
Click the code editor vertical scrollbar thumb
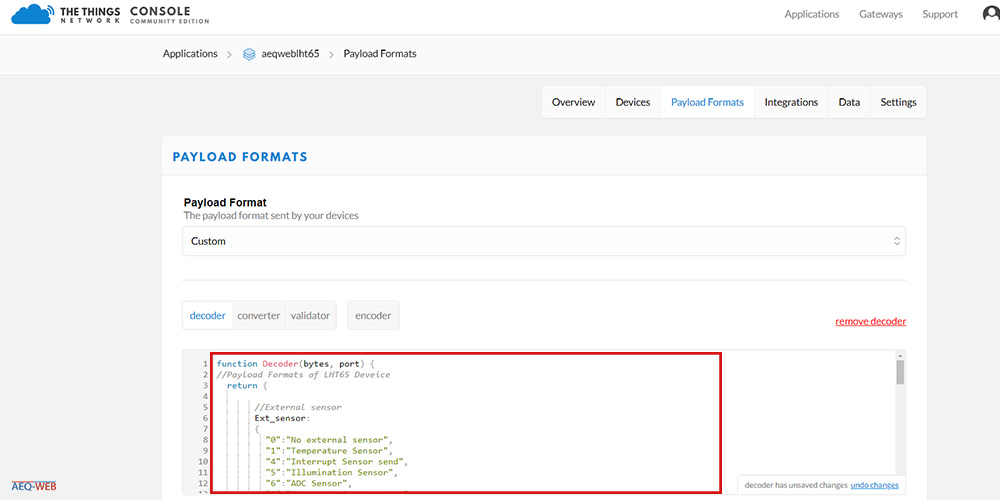point(900,372)
